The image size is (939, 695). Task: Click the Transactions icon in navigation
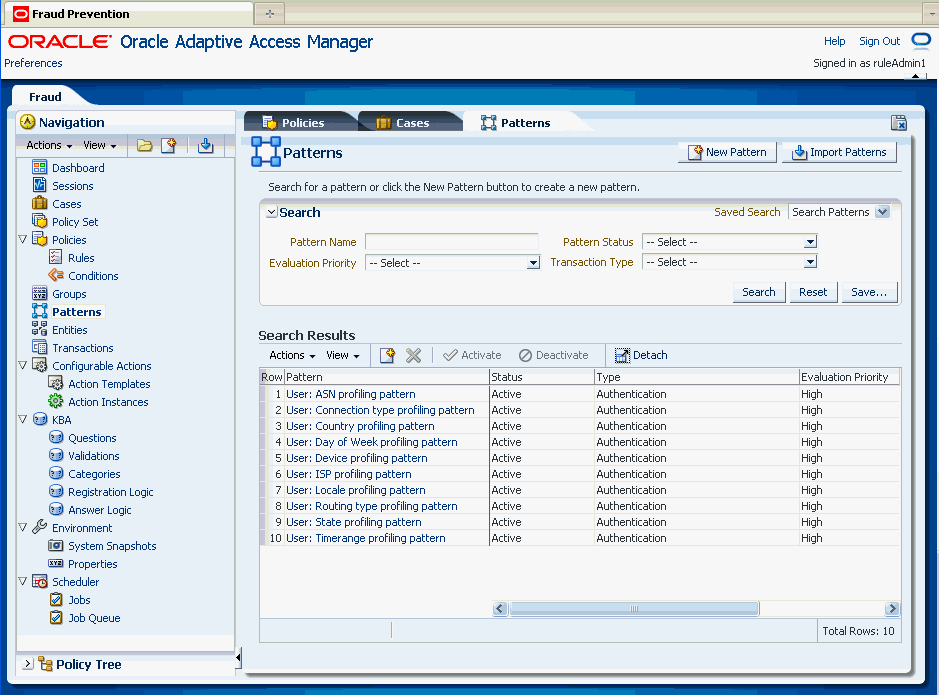point(40,347)
